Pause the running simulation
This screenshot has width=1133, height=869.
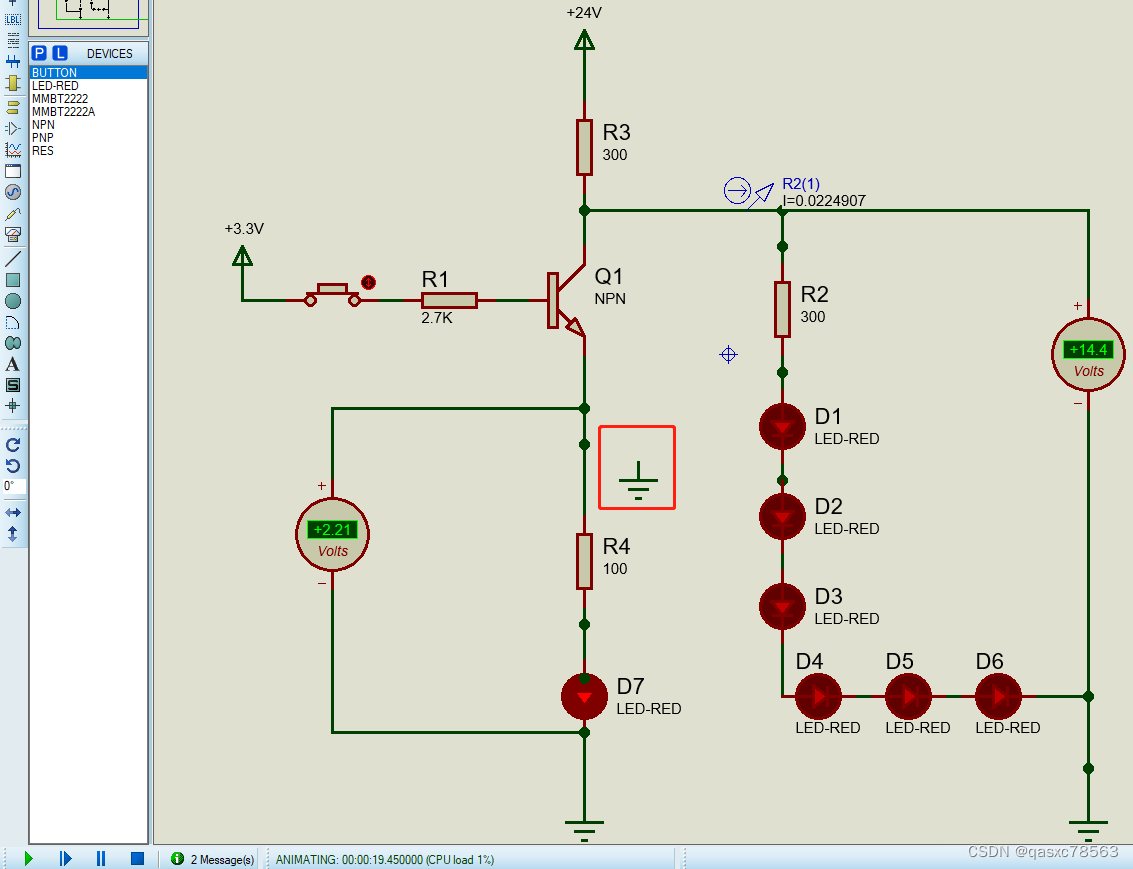tap(101, 858)
